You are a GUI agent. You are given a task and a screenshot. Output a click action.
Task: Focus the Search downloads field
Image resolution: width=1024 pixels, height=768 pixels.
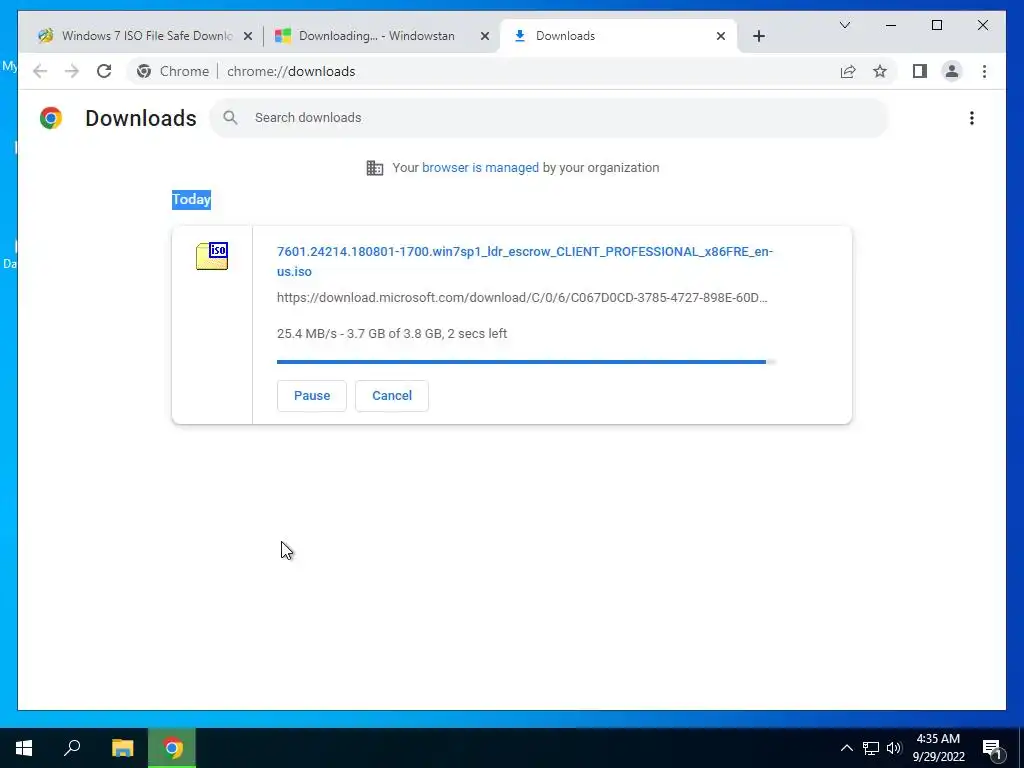[549, 118]
